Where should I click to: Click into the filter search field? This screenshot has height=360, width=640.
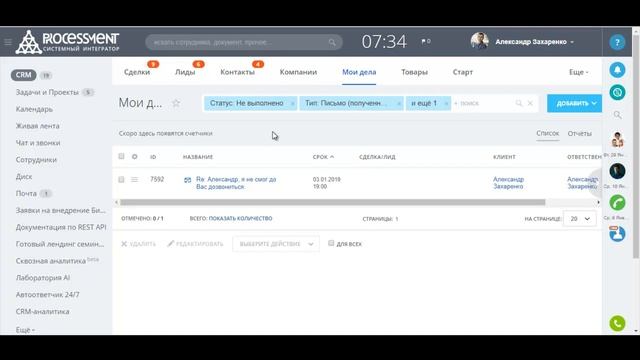tap(483, 103)
